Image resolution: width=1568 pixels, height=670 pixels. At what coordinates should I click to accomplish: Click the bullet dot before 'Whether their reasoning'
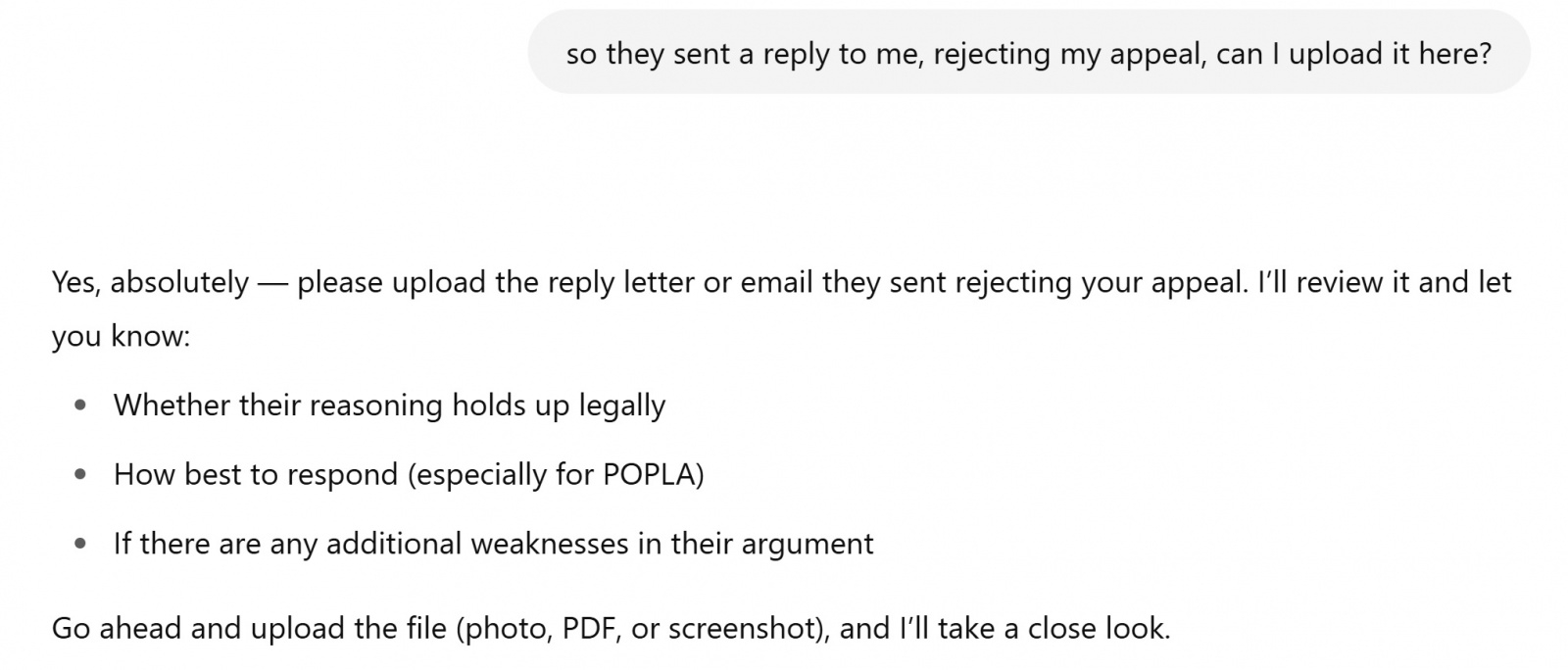click(x=80, y=406)
